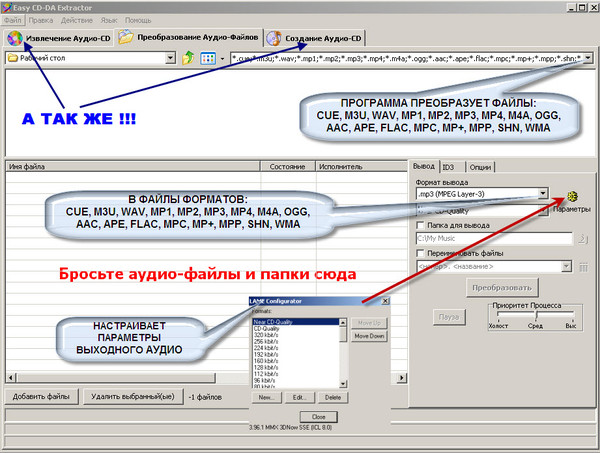This screenshot has width=600, height=453.
Task: Click the C:\My Music output path field
Action: [494, 238]
